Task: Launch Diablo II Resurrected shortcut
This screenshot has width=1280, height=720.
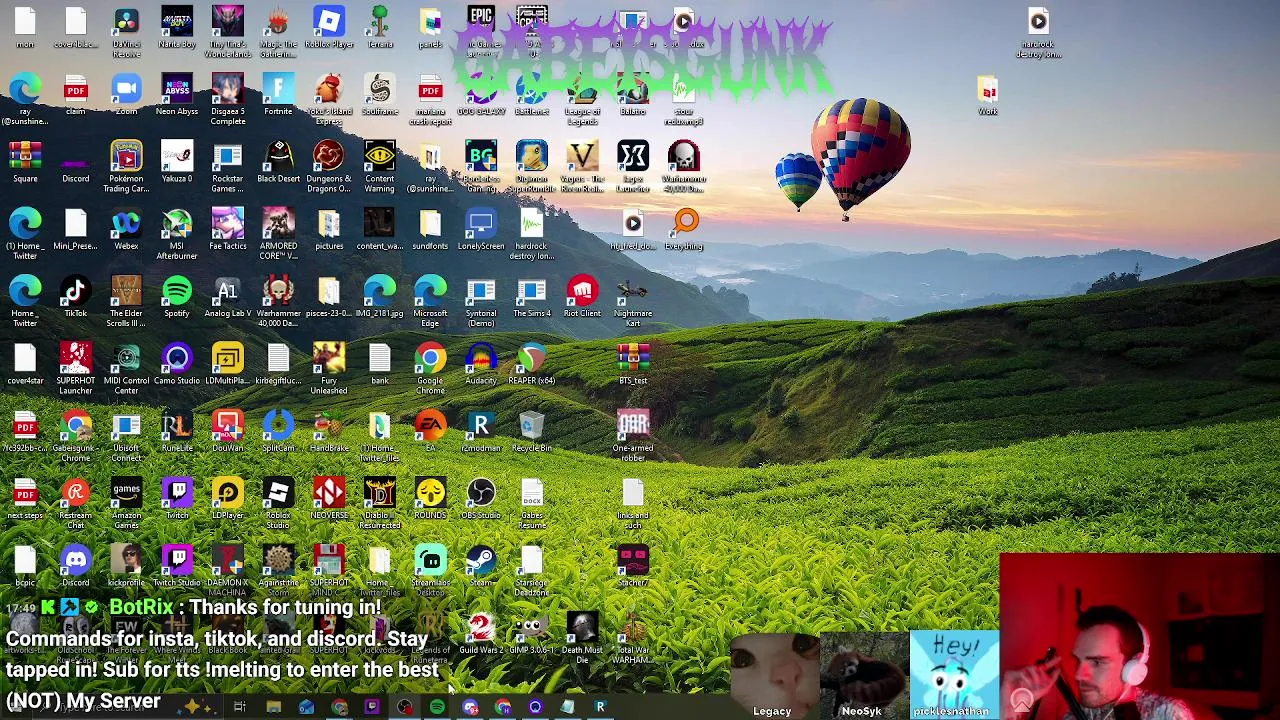Action: pyautogui.click(x=380, y=502)
